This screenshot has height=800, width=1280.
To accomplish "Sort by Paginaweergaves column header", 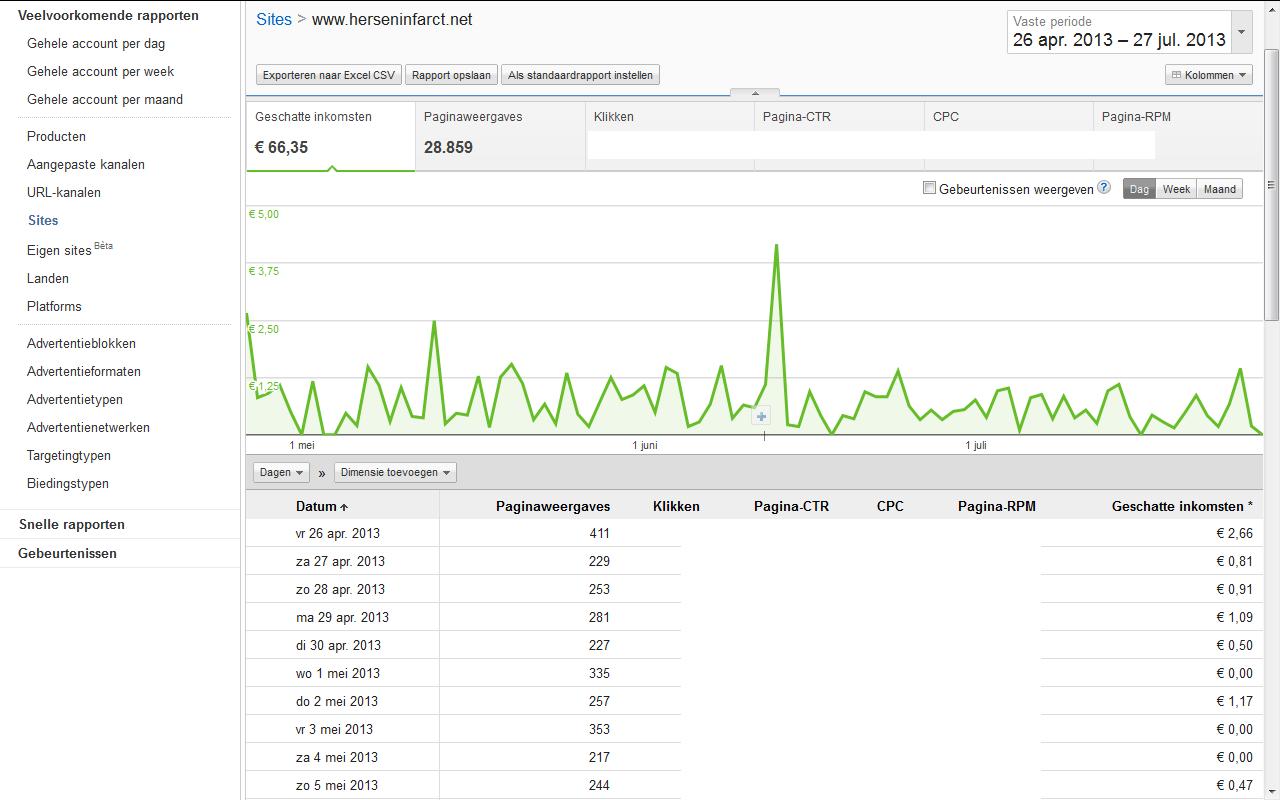I will point(553,506).
